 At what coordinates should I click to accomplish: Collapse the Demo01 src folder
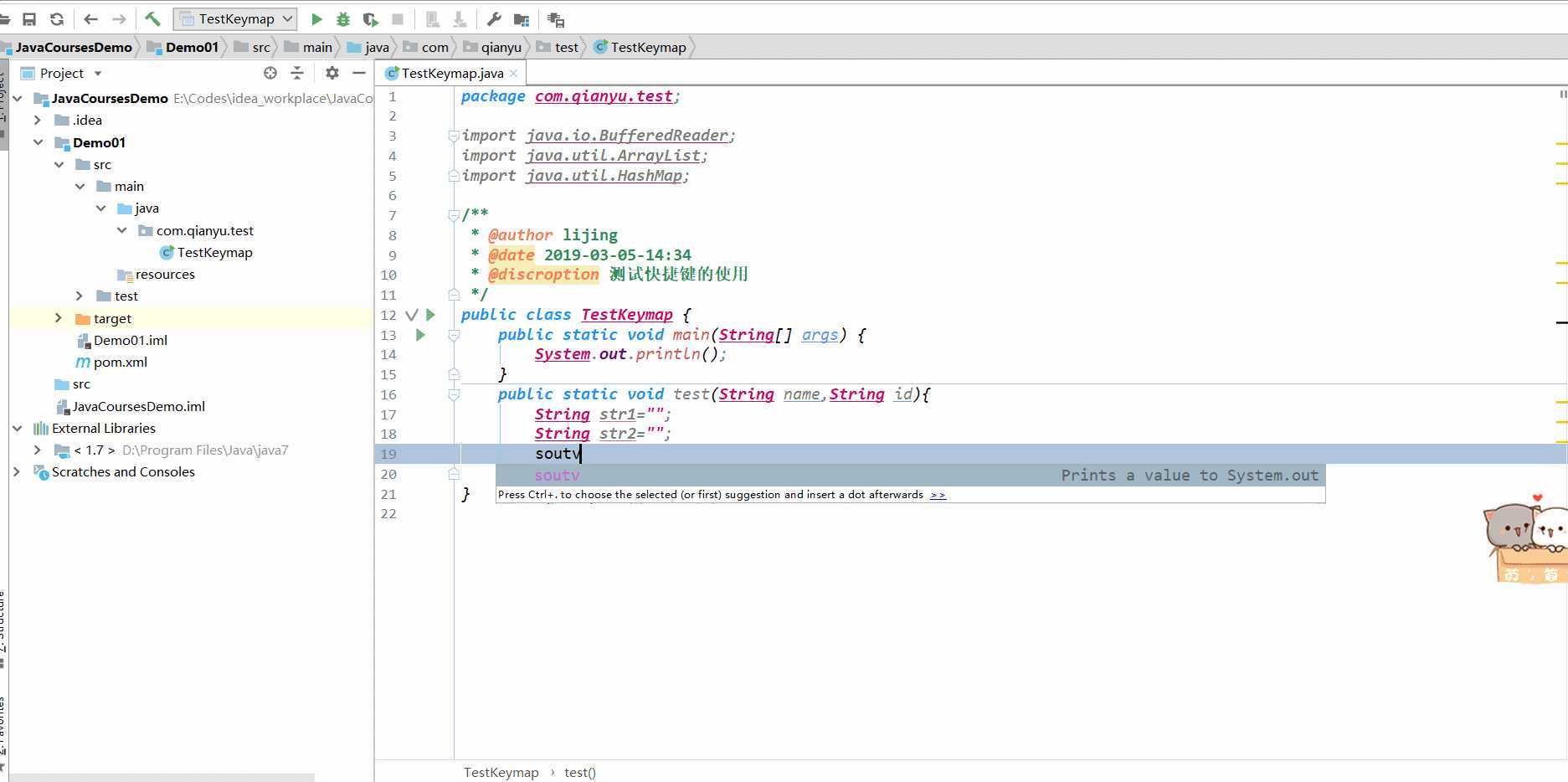[59, 164]
